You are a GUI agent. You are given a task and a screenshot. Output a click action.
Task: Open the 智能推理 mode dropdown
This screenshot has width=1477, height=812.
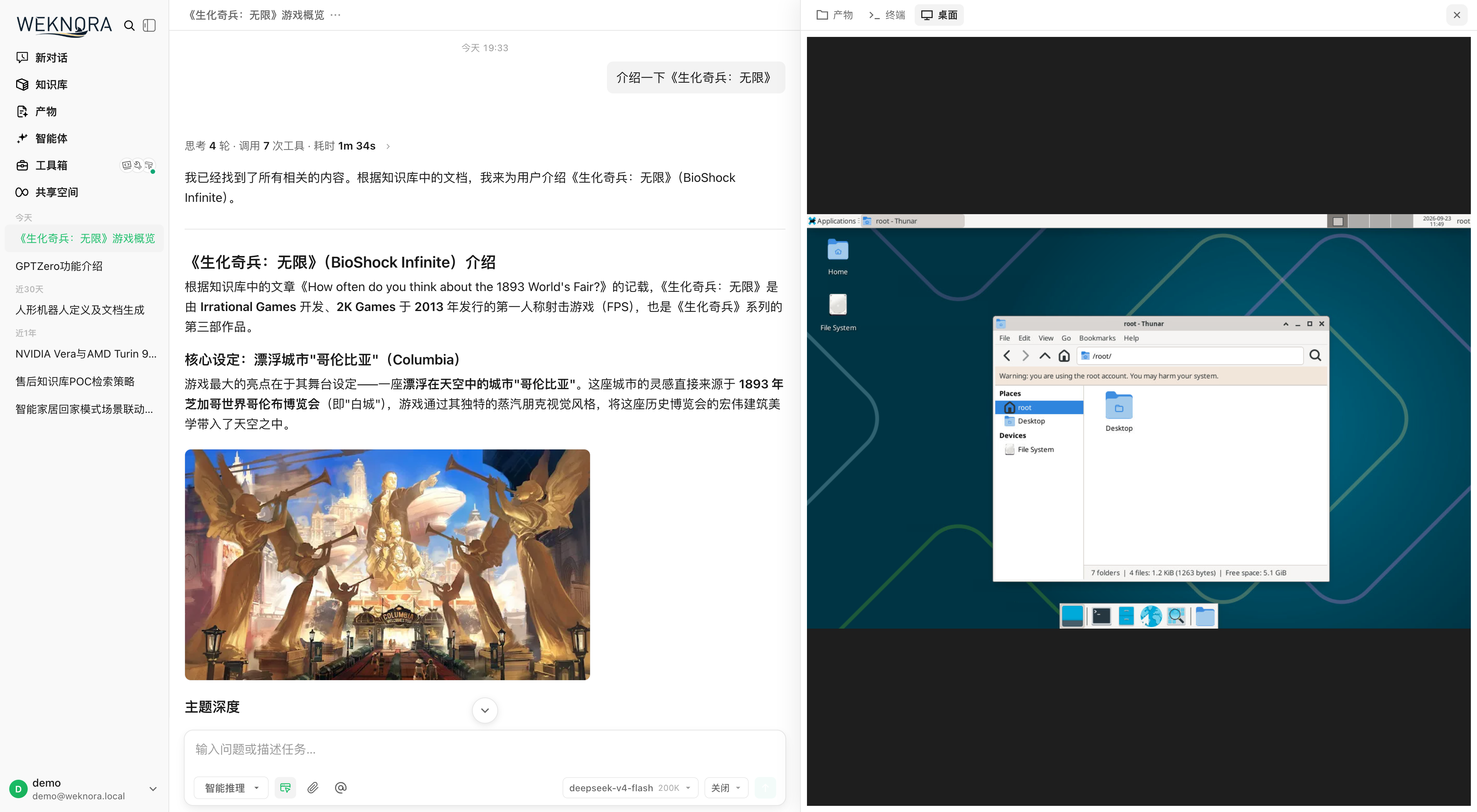[231, 787]
